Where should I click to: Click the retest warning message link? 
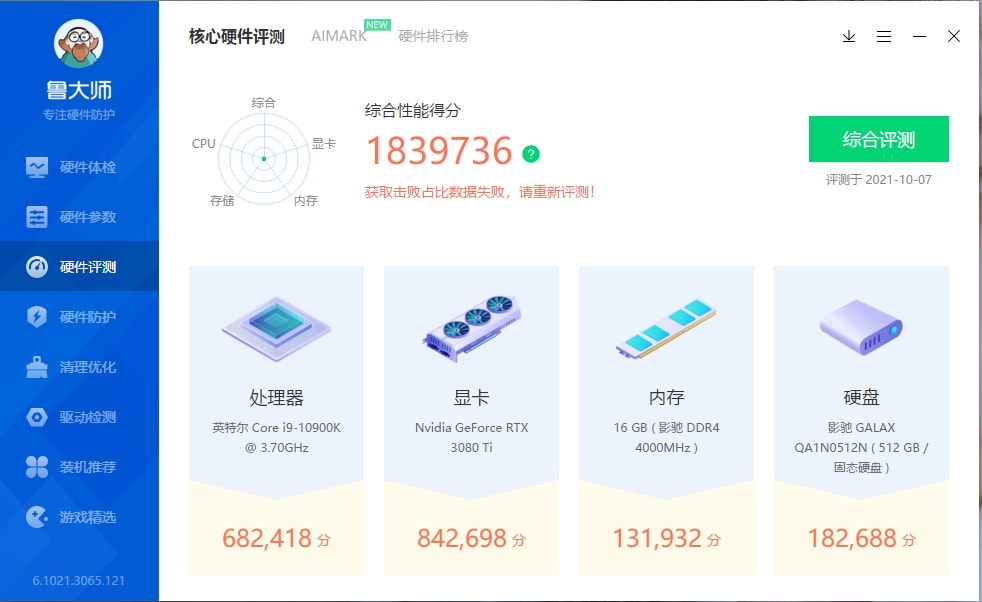point(479,190)
